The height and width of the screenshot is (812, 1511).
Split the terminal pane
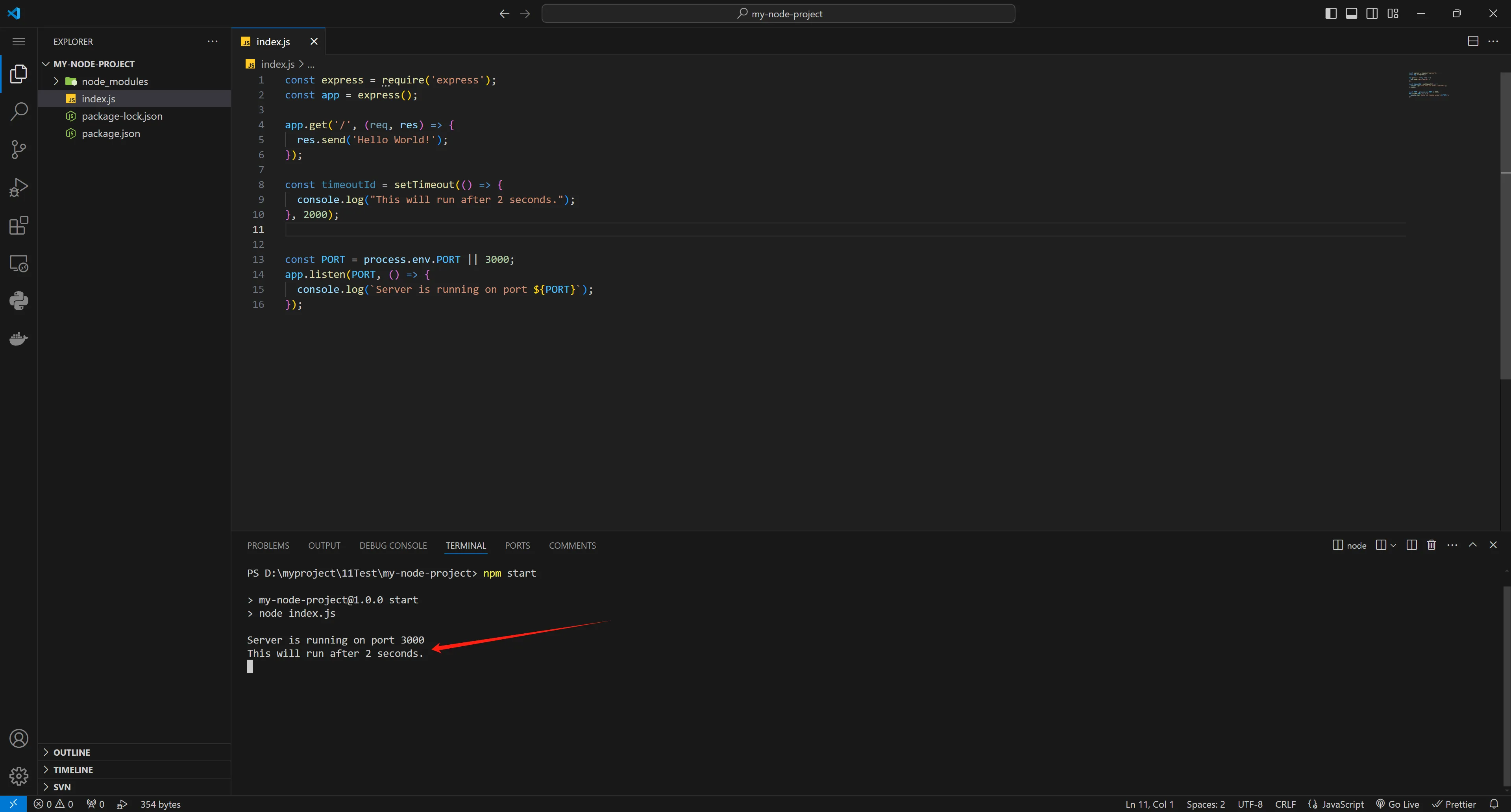(1411, 545)
